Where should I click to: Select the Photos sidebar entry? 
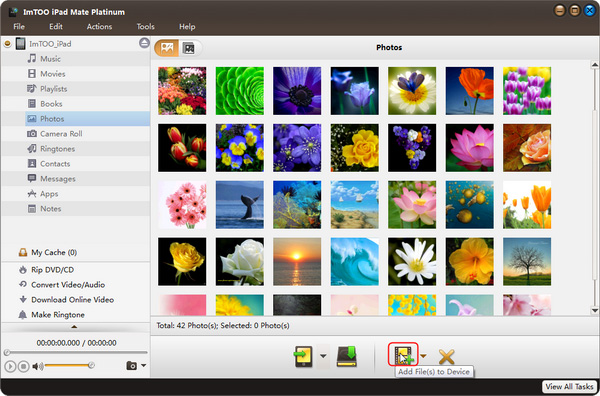(88, 119)
